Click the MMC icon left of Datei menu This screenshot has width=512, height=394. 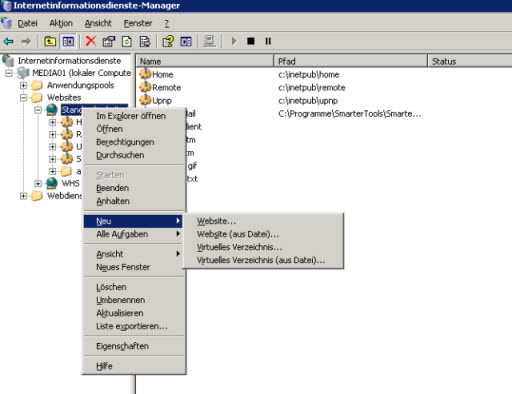pos(6,23)
